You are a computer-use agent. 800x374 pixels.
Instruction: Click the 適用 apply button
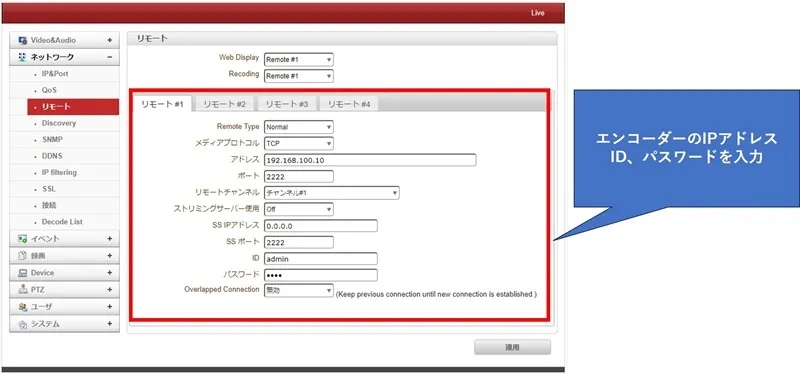click(512, 347)
